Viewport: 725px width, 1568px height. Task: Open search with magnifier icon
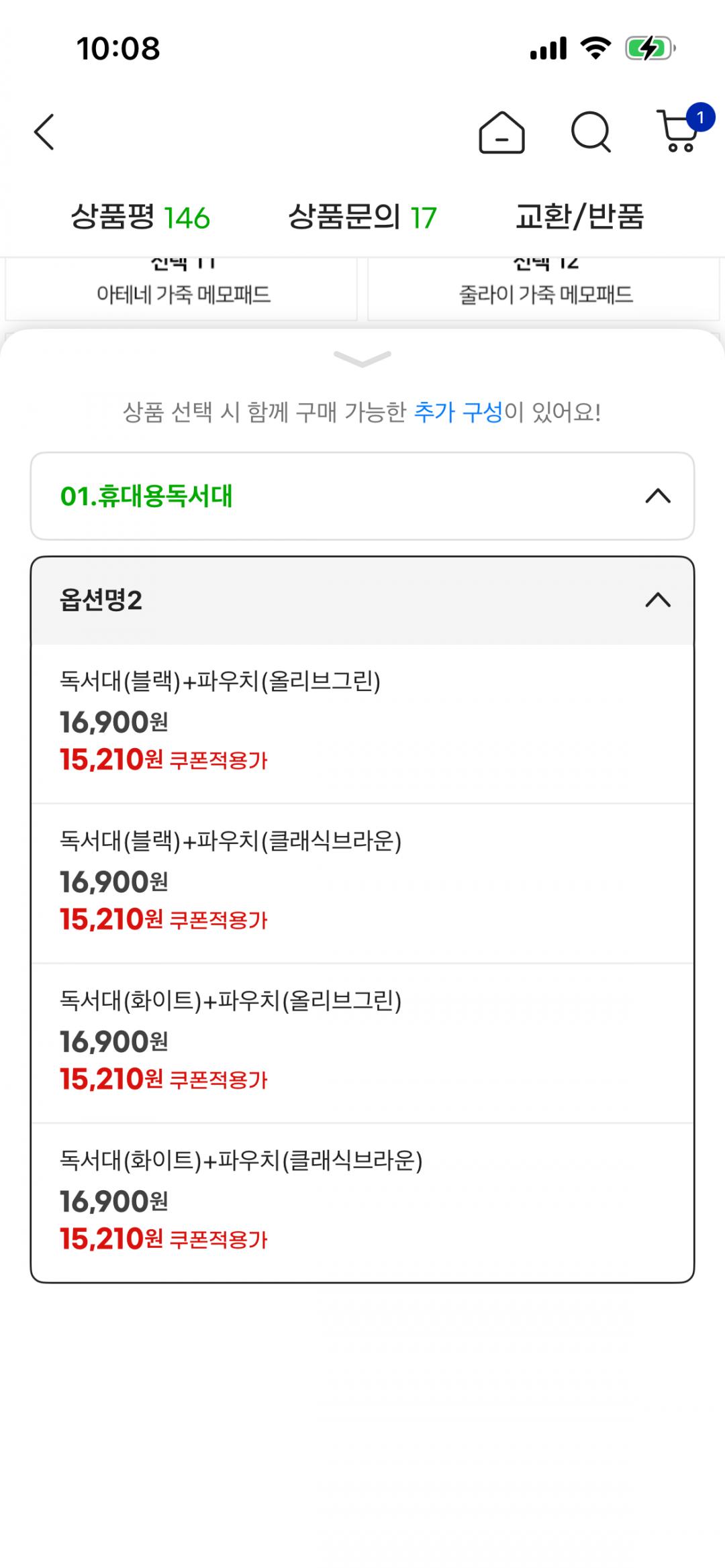point(591,132)
